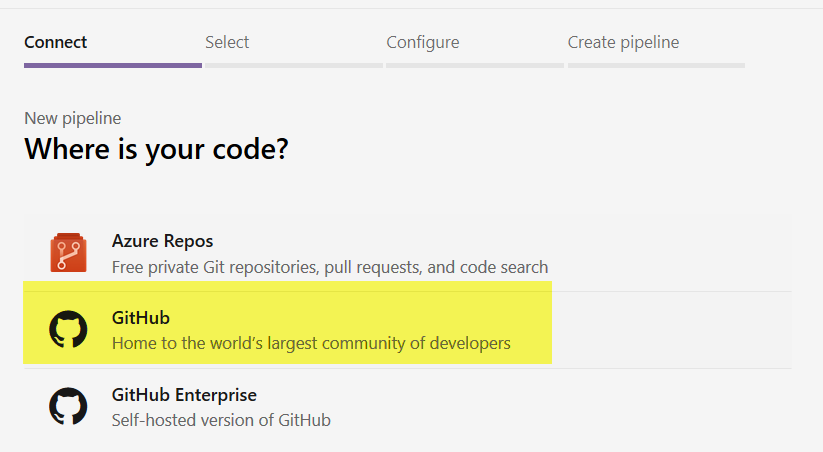Click the GitHub octocat icon in the highlighted row
The image size is (823, 452).
68,329
